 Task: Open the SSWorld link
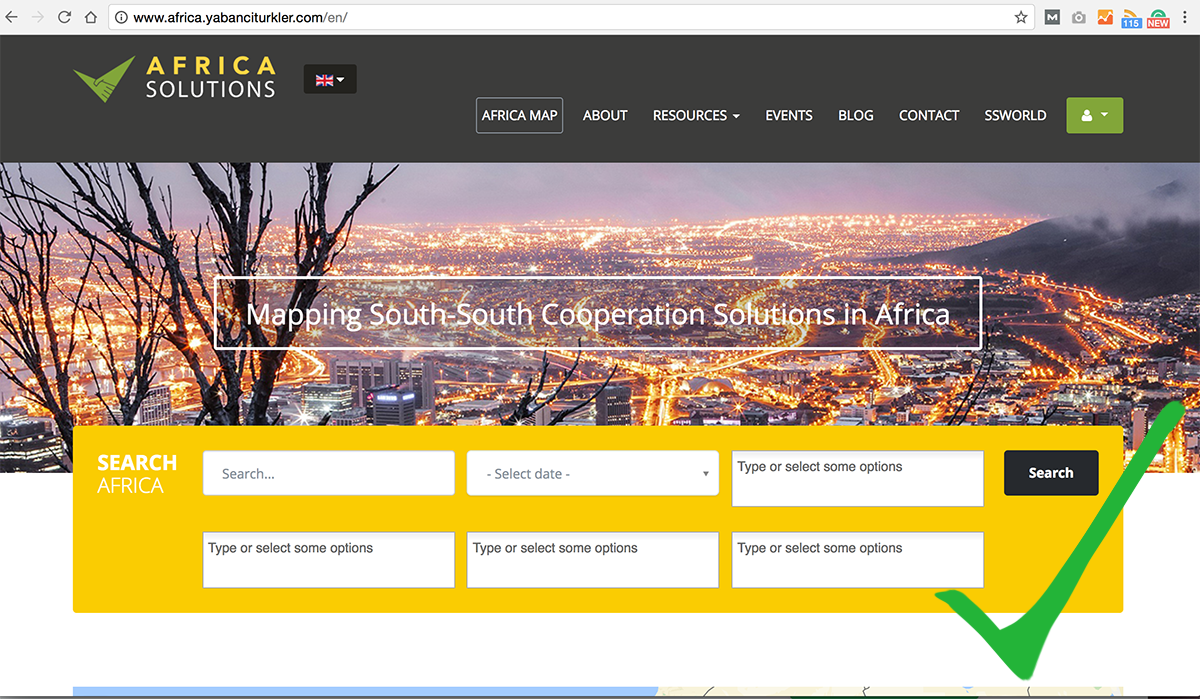pos(1015,115)
